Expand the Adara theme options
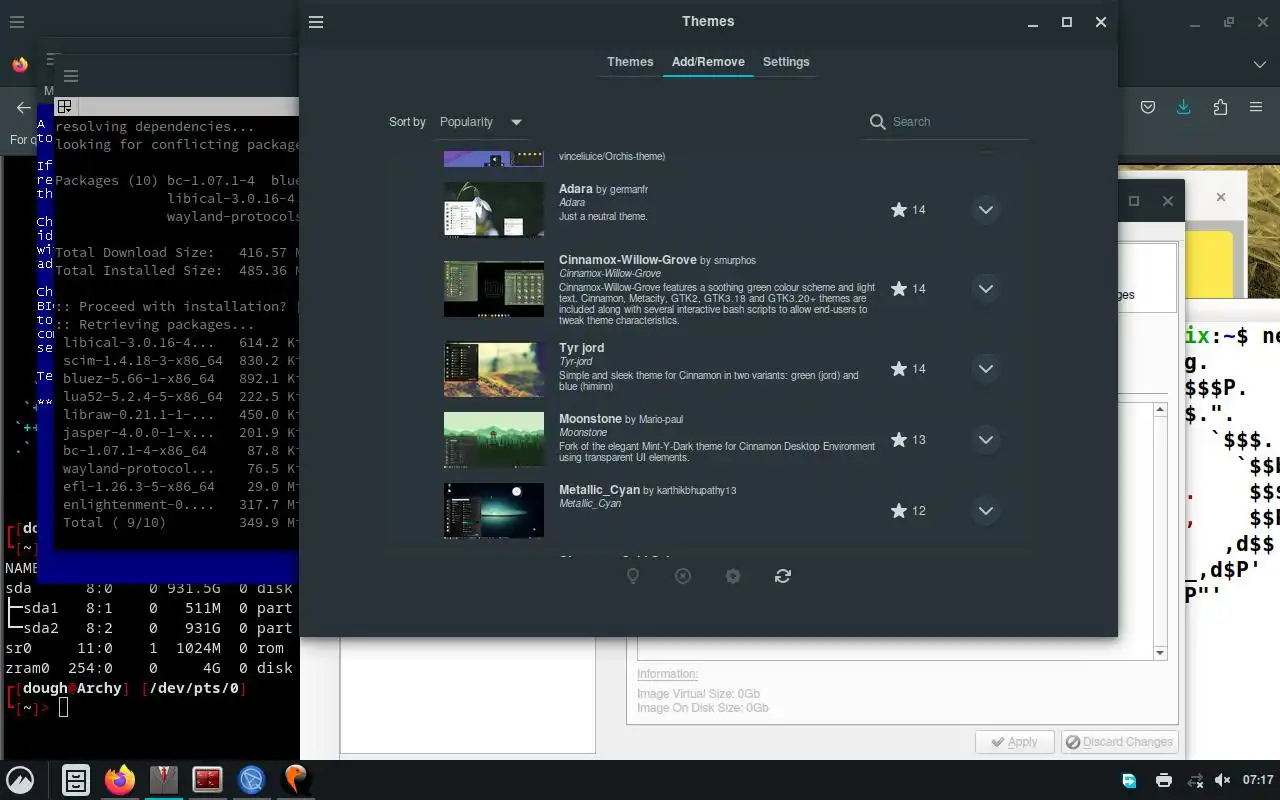The image size is (1280, 800). point(985,210)
